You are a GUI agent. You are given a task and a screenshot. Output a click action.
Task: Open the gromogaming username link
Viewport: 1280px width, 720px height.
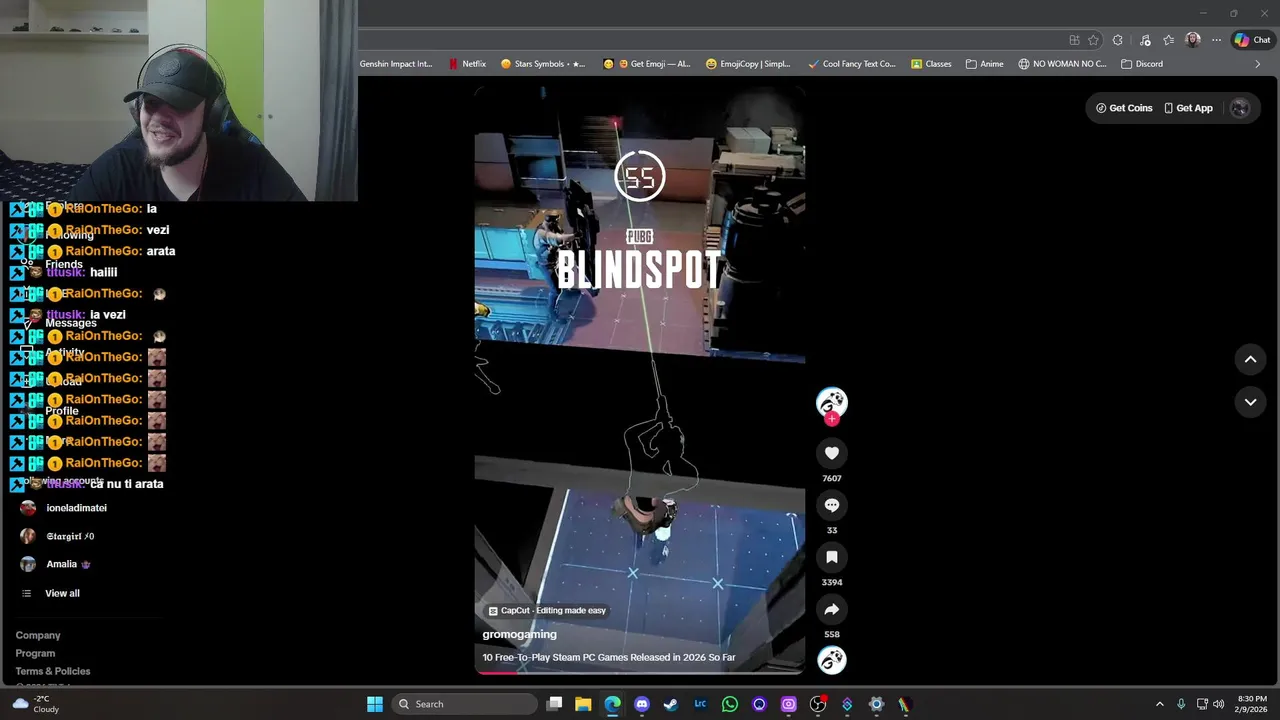pos(519,634)
